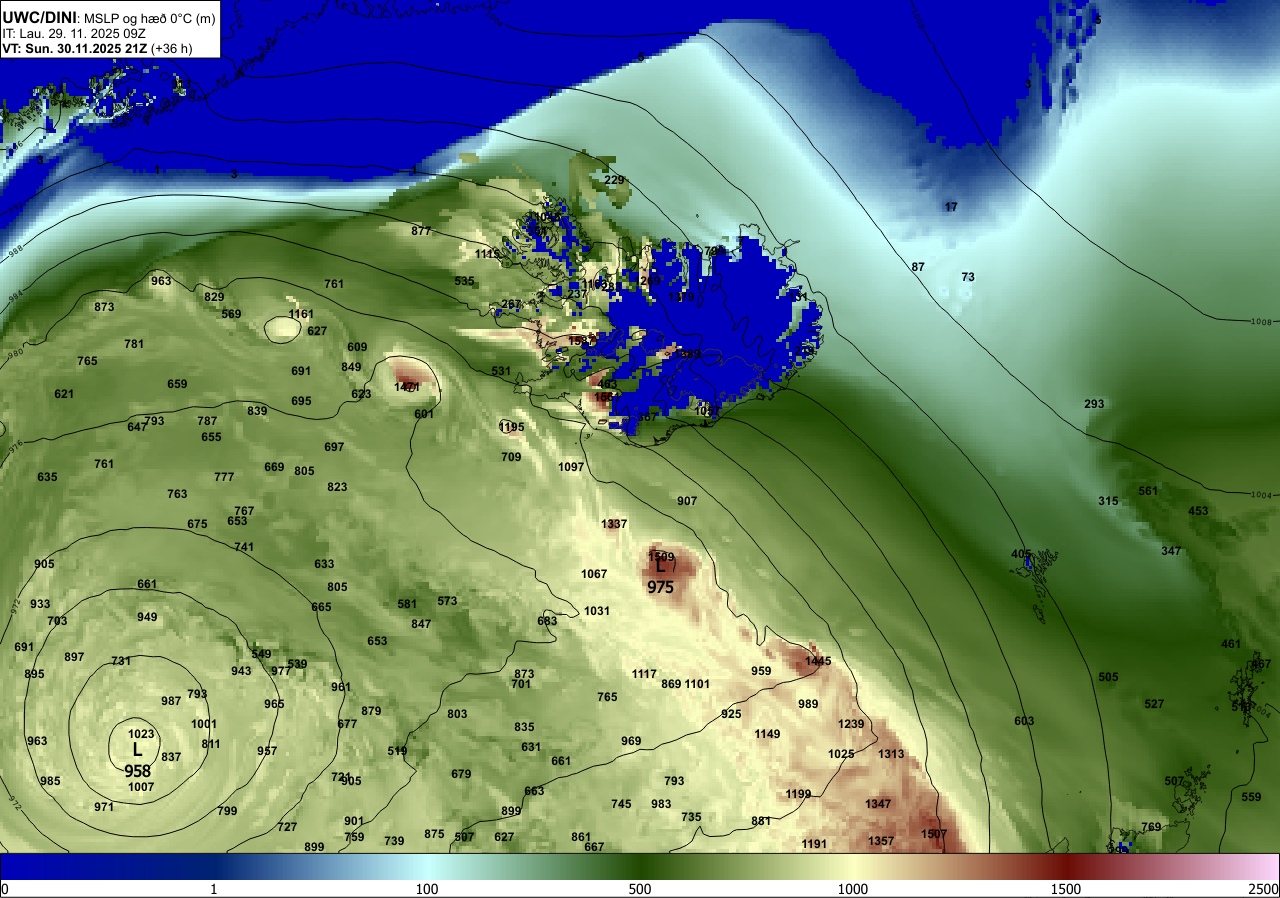Click the height value 1239
The height and width of the screenshot is (898, 1280).
tap(851, 724)
